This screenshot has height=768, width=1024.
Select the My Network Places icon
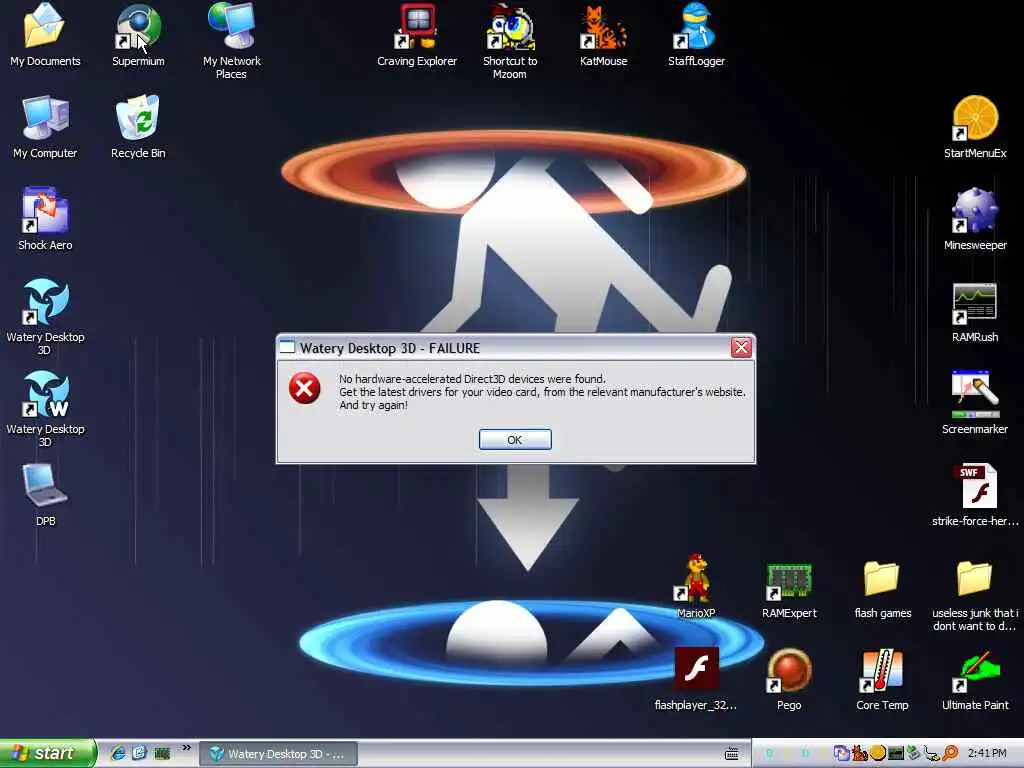tap(231, 40)
